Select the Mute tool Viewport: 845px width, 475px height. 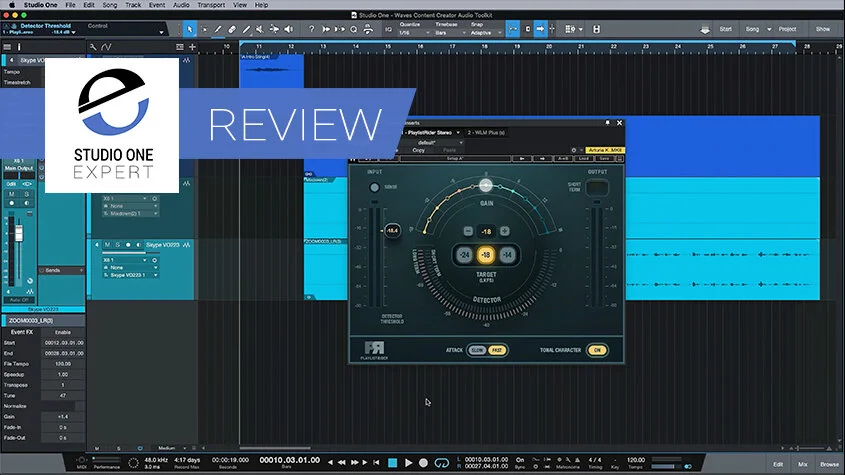(260, 29)
